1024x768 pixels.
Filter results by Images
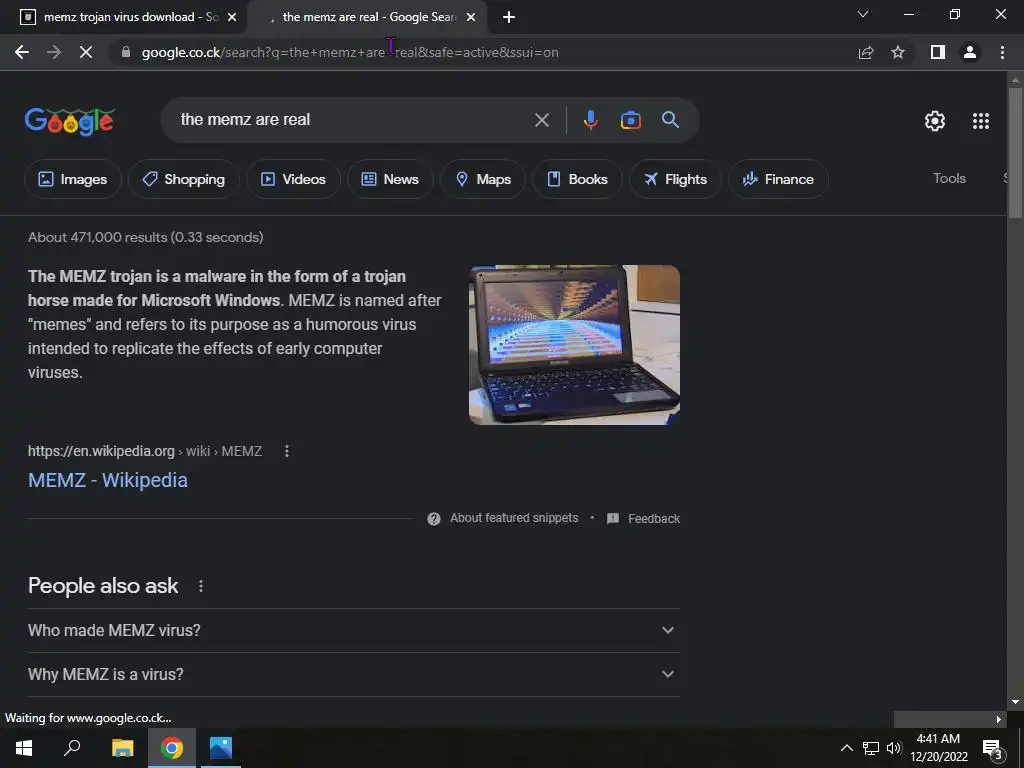coord(72,179)
